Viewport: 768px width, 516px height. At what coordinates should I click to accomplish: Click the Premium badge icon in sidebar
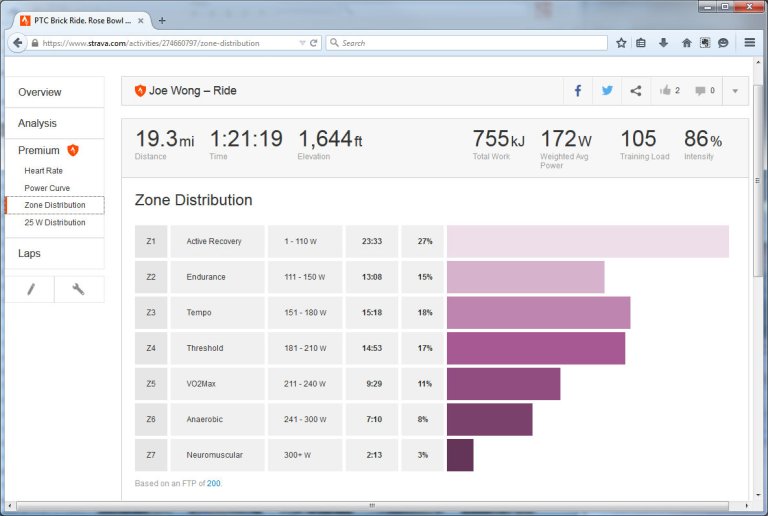73,150
